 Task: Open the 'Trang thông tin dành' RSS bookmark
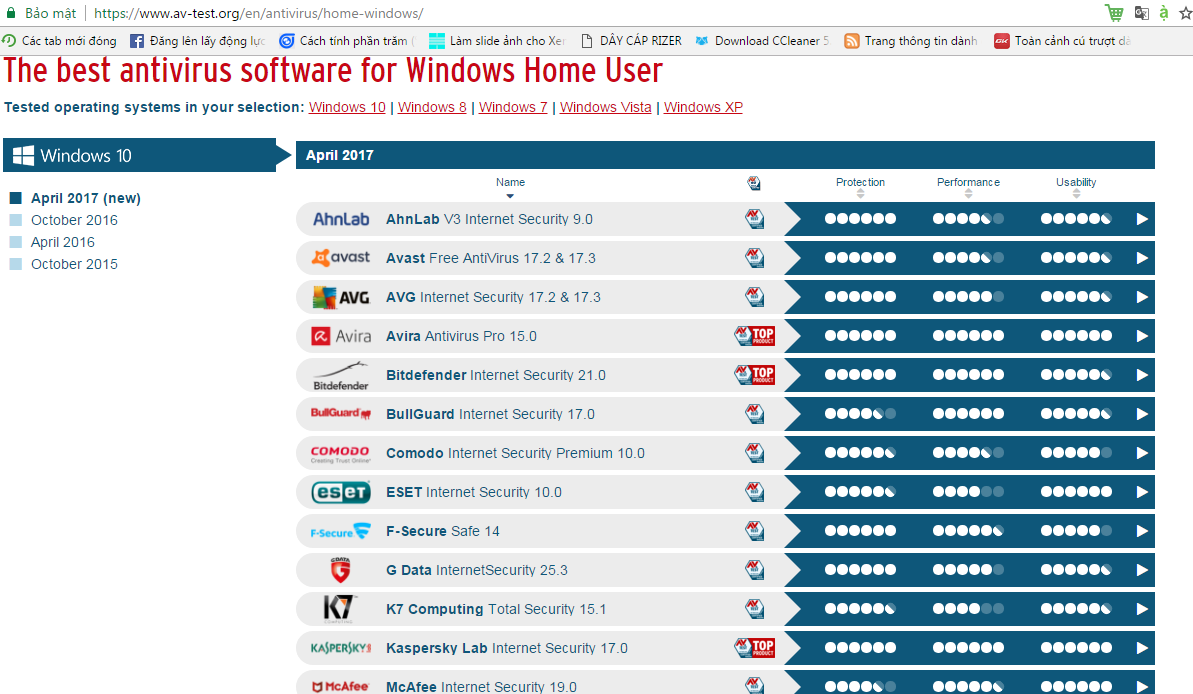click(x=911, y=41)
